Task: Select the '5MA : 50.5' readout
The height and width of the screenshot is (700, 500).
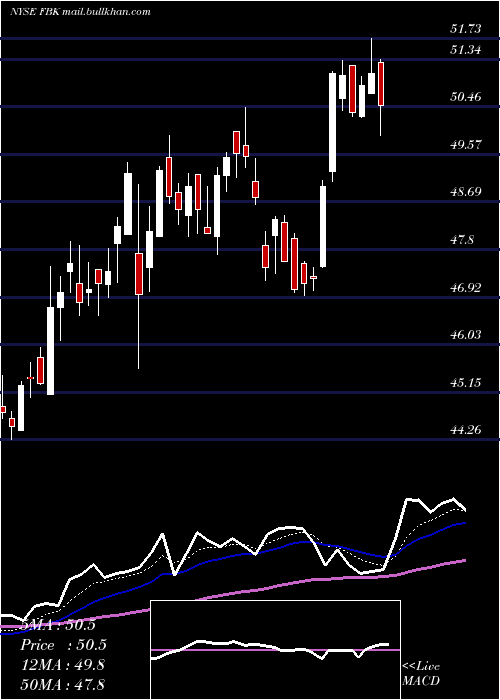Action: [x=58, y=625]
